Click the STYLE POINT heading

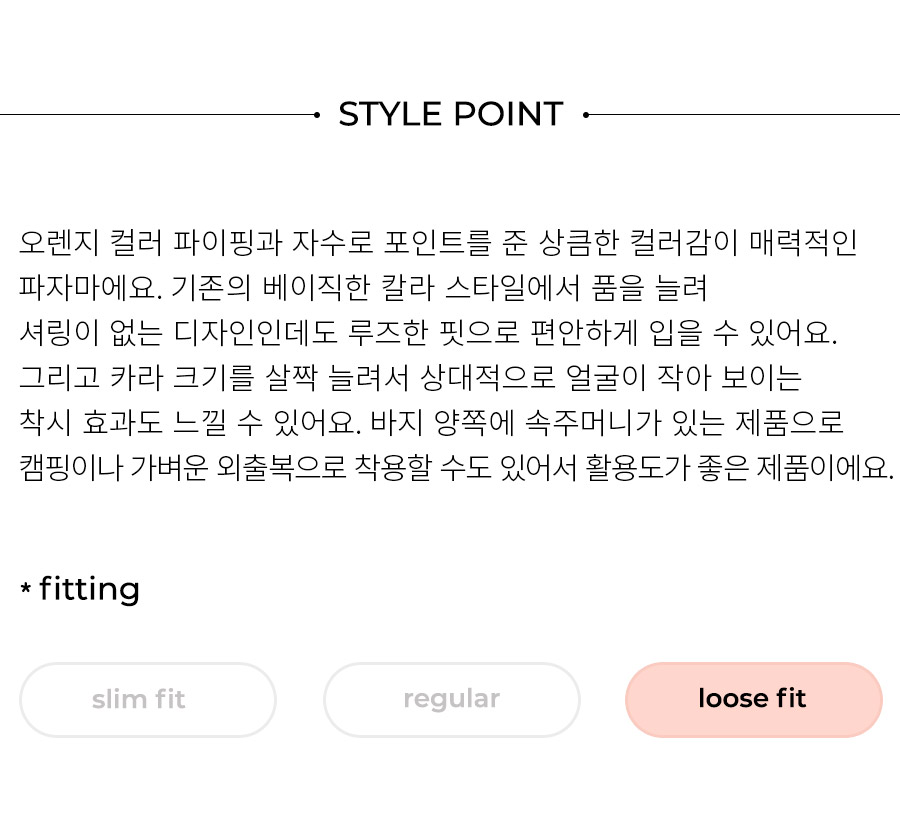451,114
